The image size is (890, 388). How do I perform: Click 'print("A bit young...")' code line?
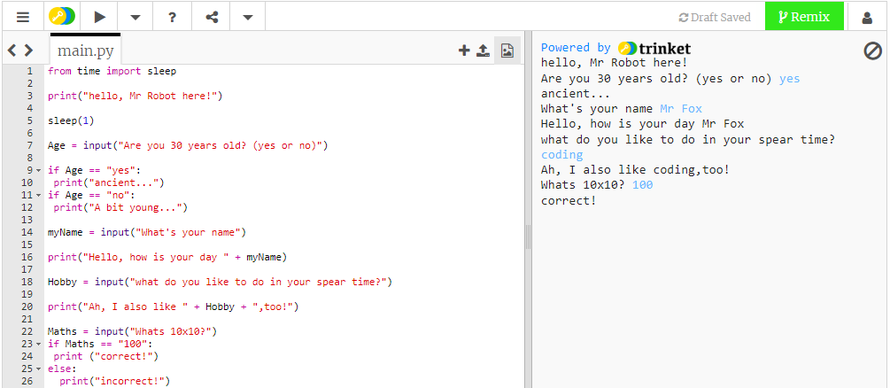click(120, 208)
